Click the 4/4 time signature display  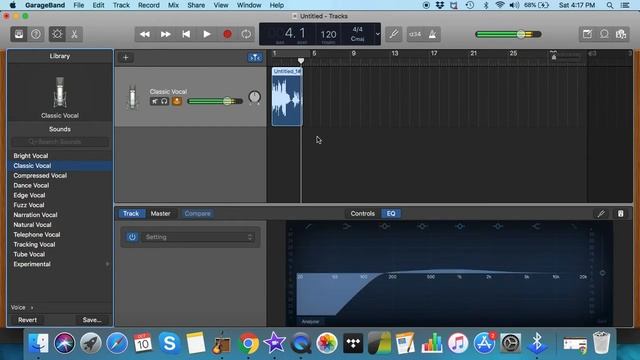coord(358,29)
